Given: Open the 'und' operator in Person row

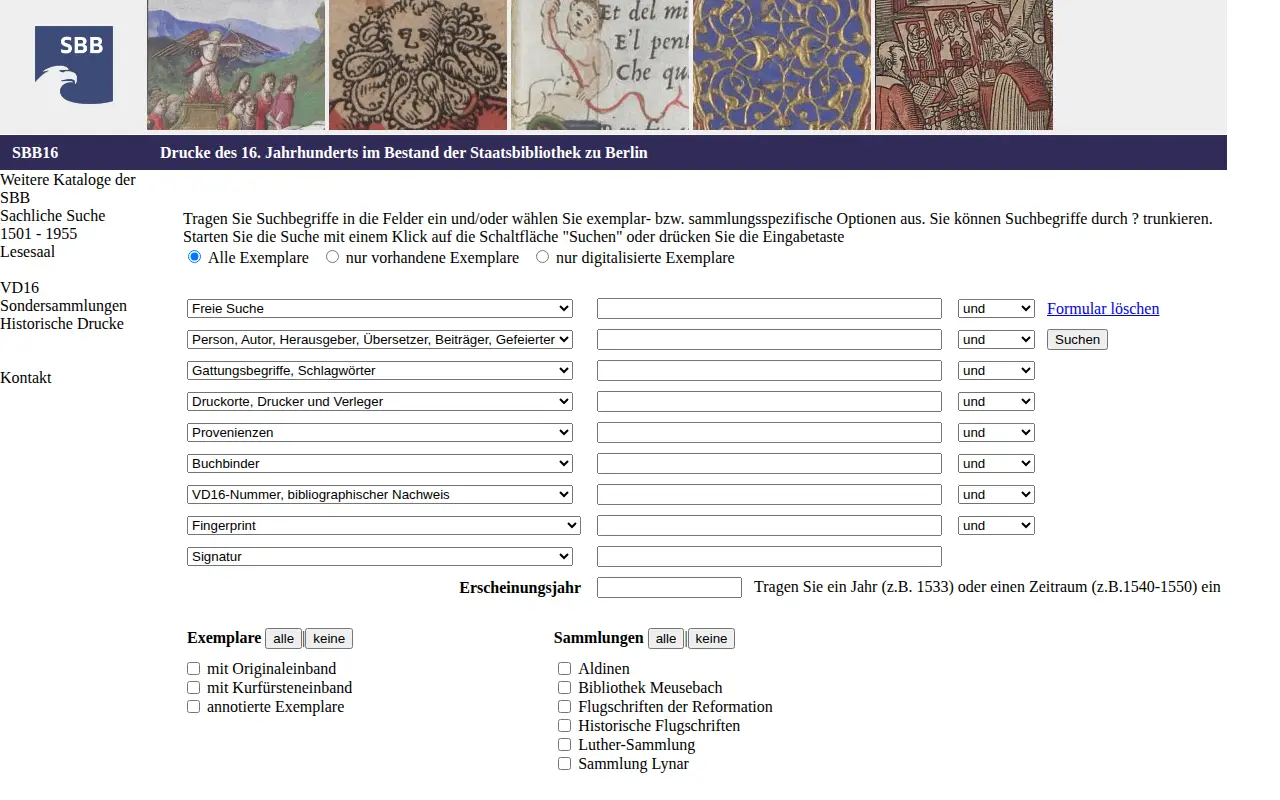Looking at the screenshot, I should coord(996,340).
